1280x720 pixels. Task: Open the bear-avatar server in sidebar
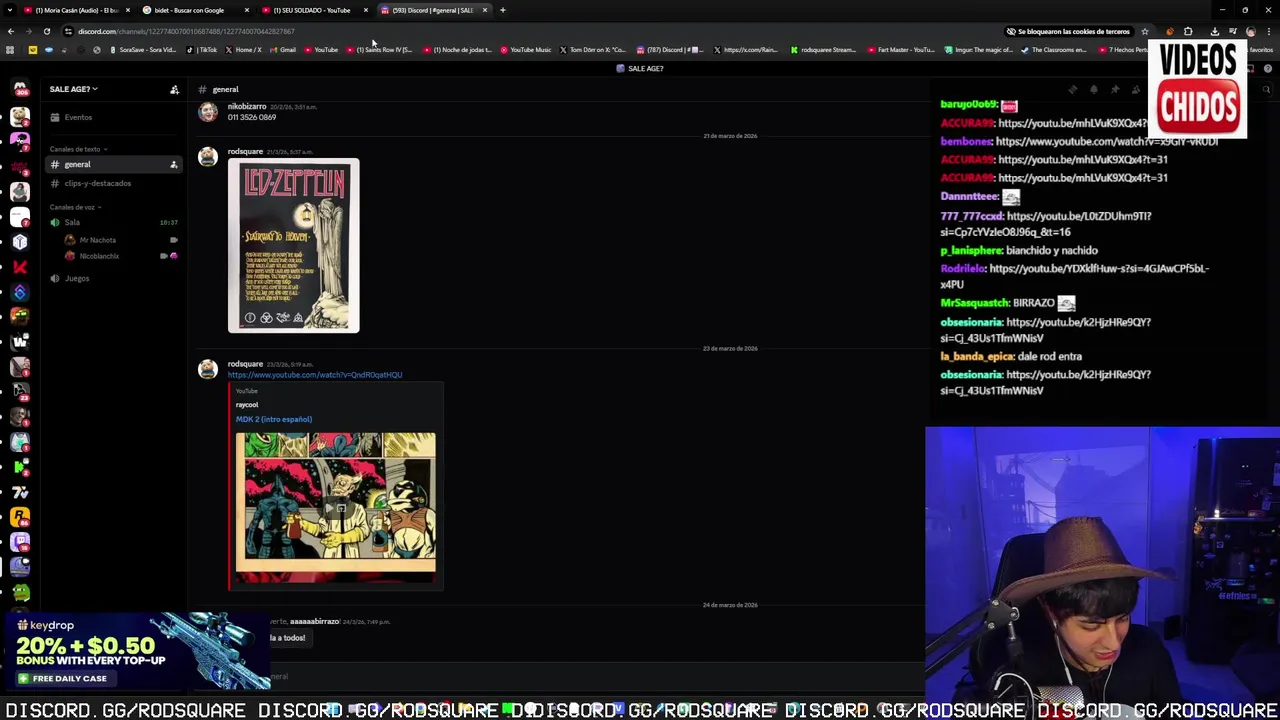20,117
